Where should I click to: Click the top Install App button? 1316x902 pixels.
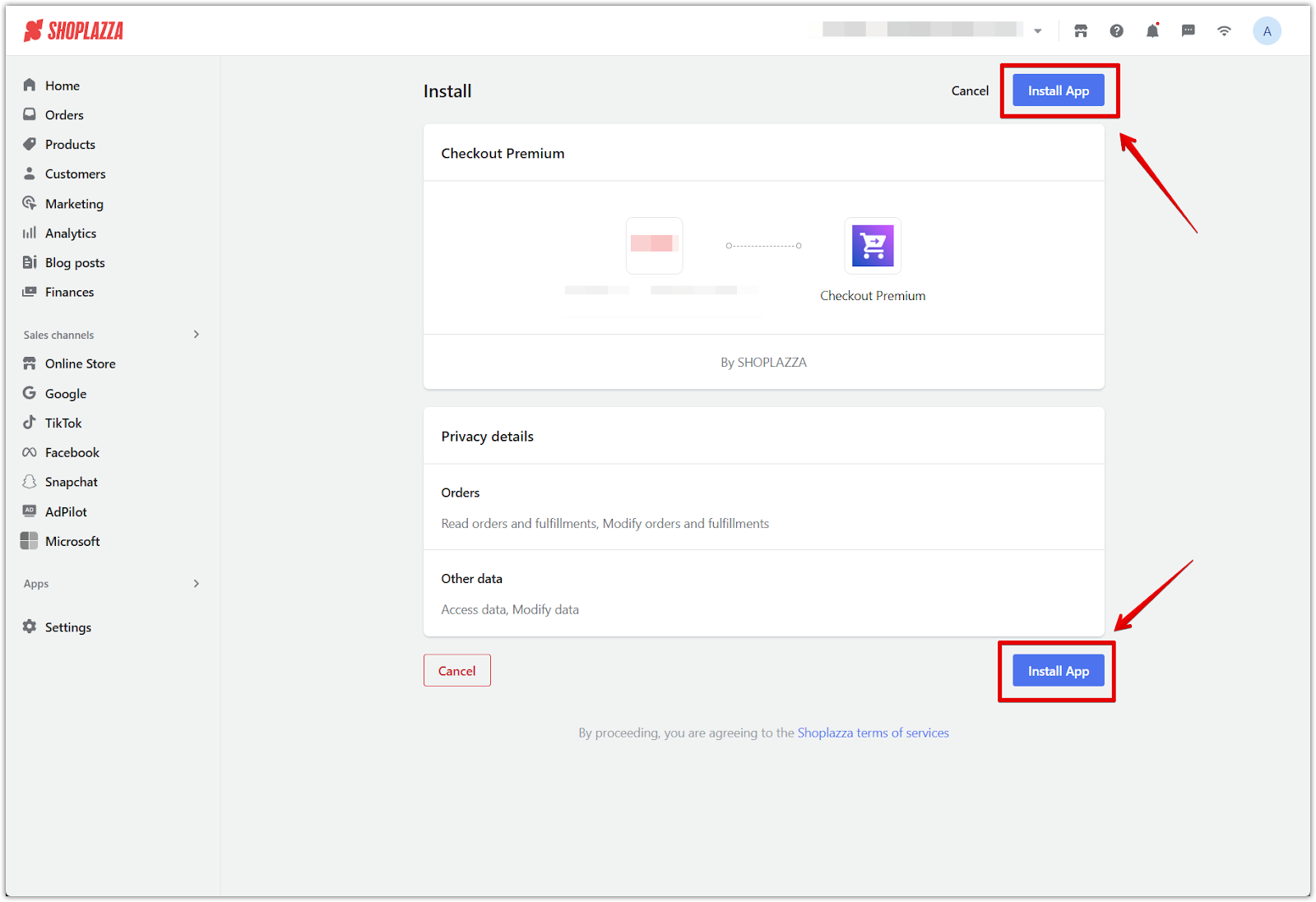pyautogui.click(x=1058, y=90)
